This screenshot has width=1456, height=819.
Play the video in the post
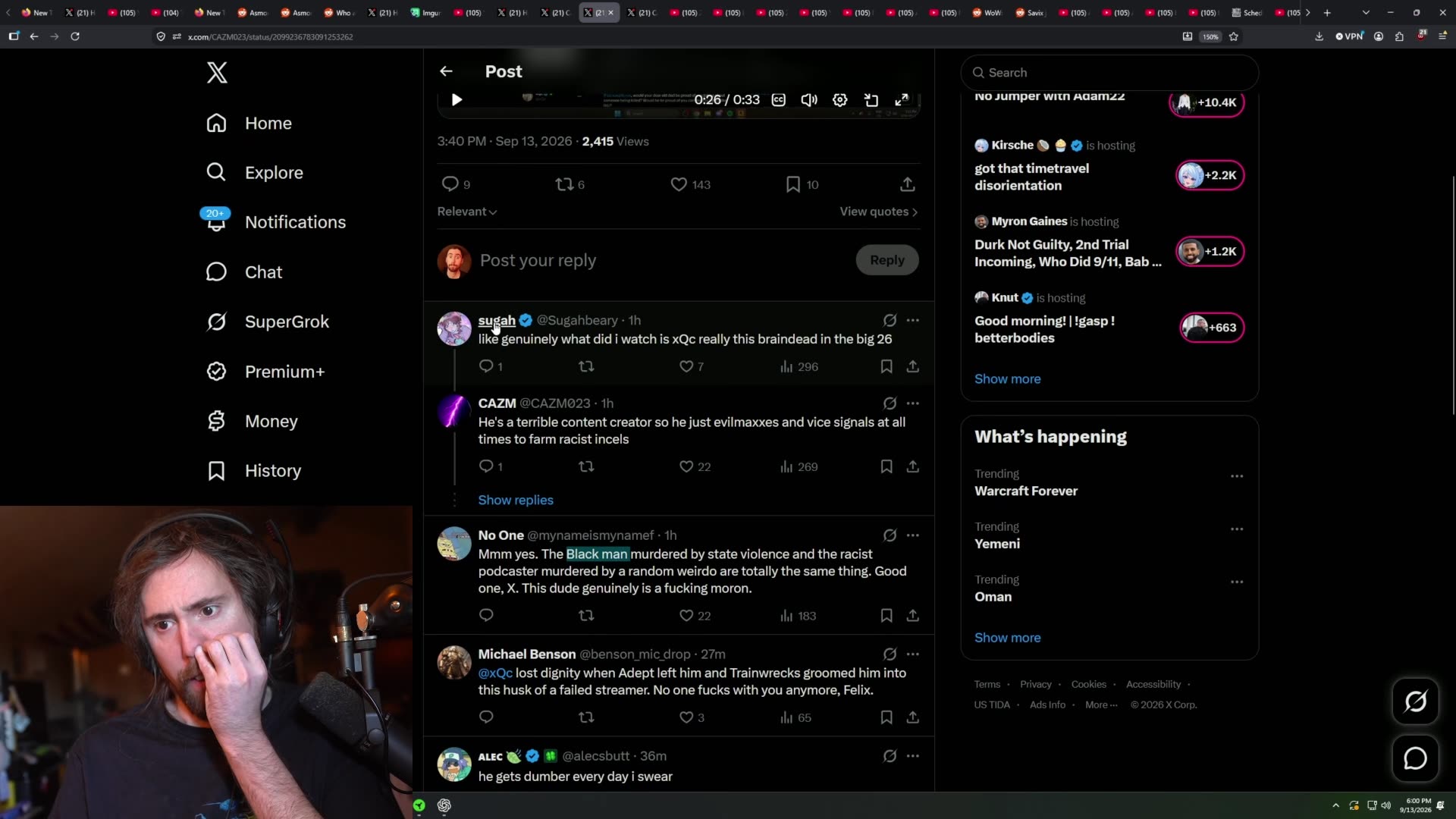457,99
